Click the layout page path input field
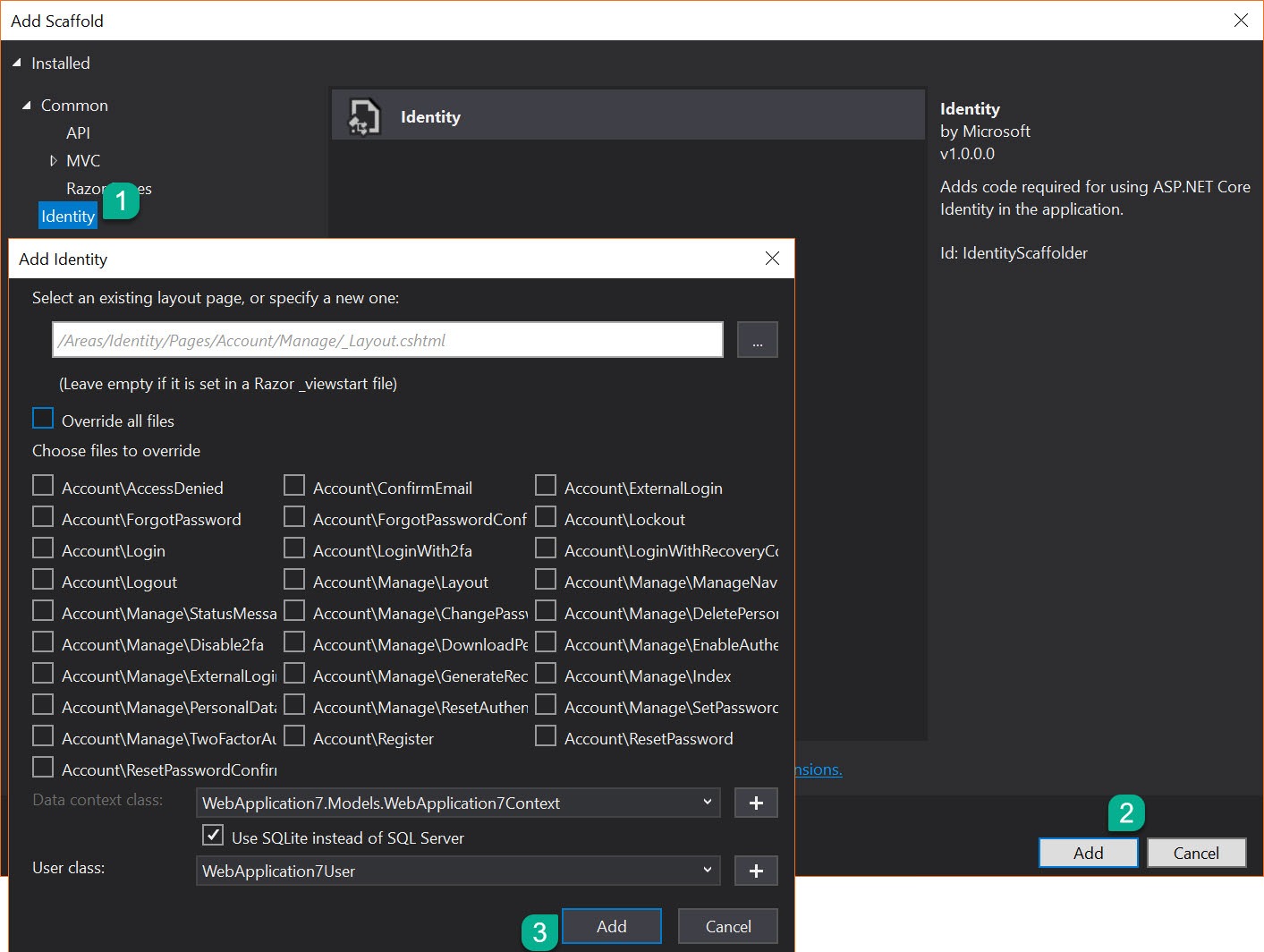The image size is (1264, 952). [x=387, y=341]
